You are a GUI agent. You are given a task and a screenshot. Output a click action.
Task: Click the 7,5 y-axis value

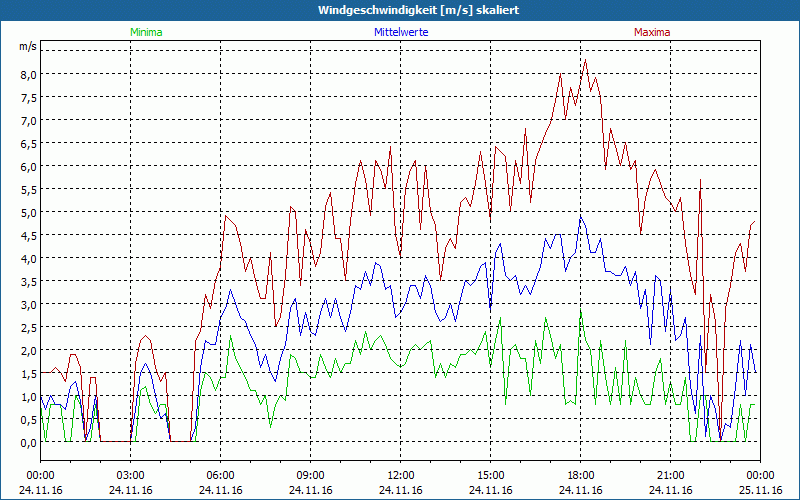click(29, 97)
